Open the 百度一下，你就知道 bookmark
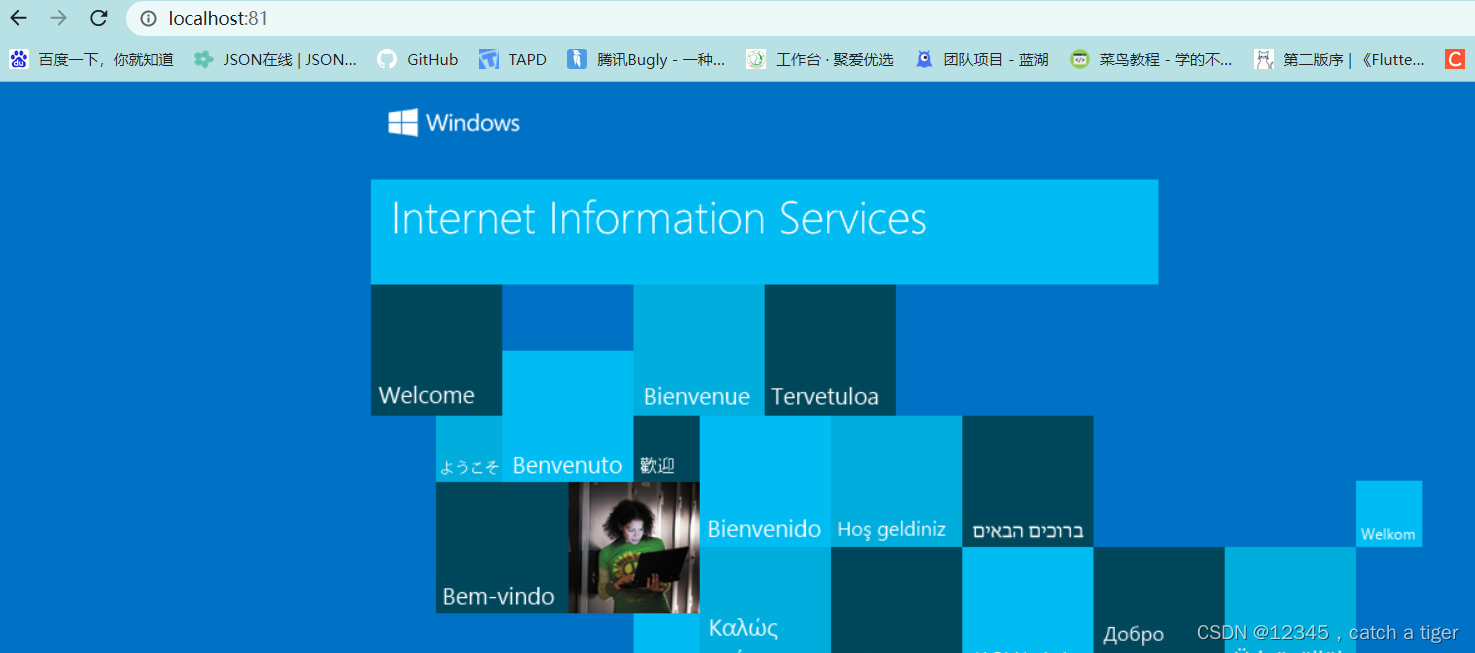This screenshot has height=653, width=1475. tap(106, 60)
